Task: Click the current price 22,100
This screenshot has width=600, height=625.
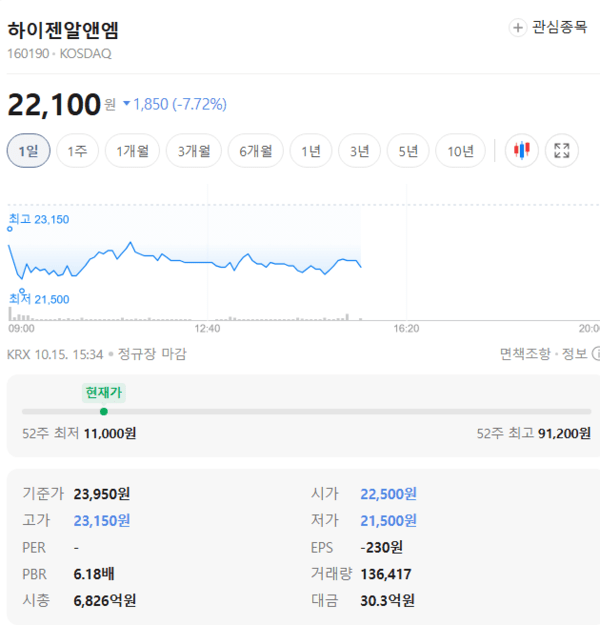Action: (54, 104)
